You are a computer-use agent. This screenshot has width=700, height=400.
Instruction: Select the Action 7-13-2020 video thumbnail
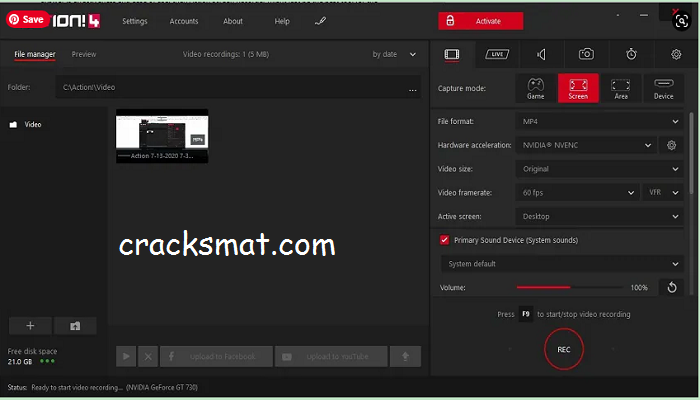162,136
